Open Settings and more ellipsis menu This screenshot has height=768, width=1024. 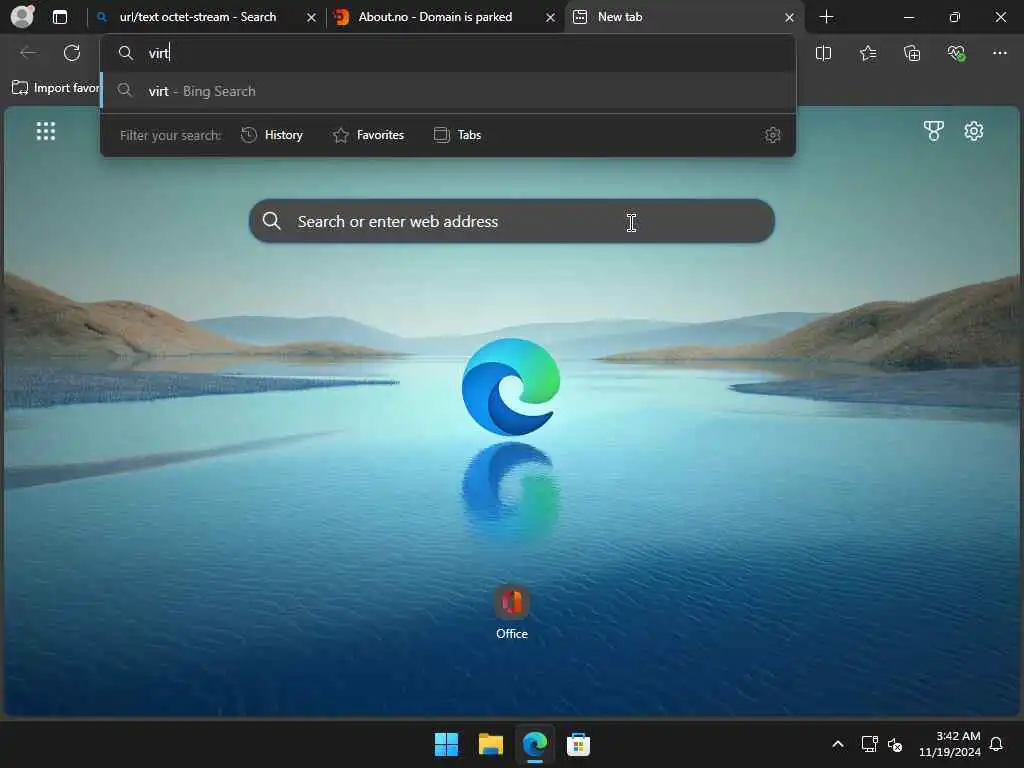[x=1000, y=53]
